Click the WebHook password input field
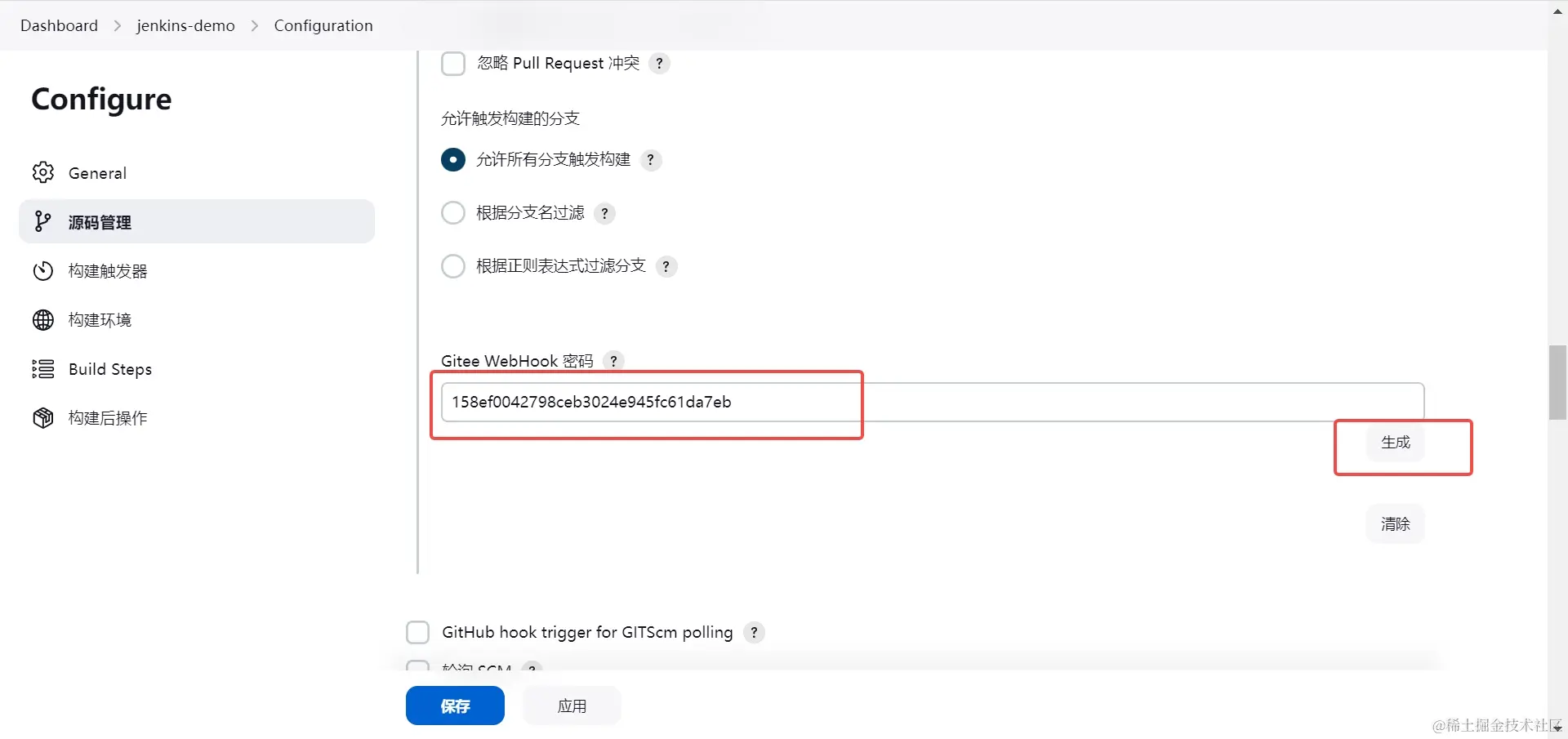Image resolution: width=1568 pixels, height=739 pixels. [735, 401]
